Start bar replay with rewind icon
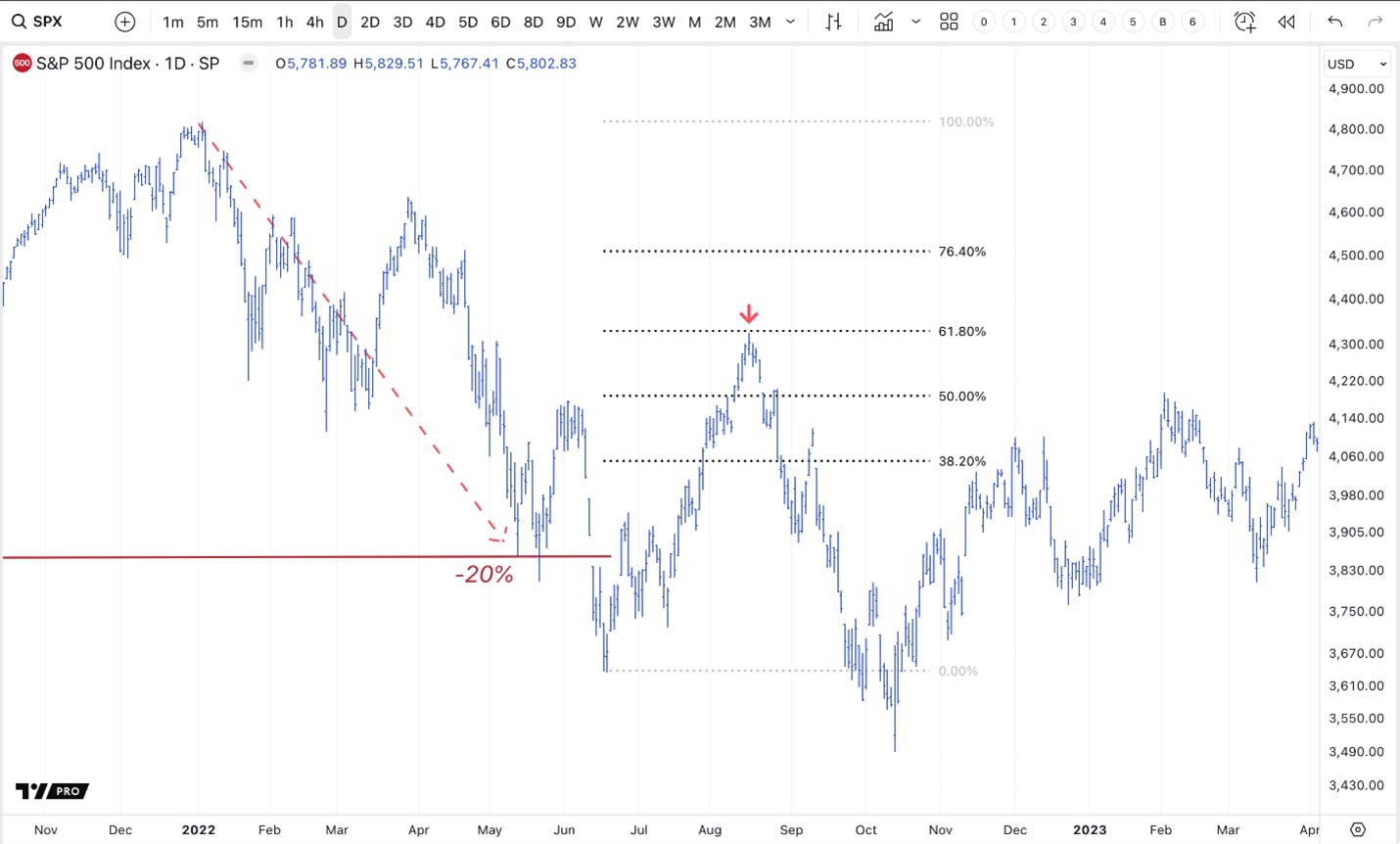The image size is (1400, 844). click(1286, 22)
